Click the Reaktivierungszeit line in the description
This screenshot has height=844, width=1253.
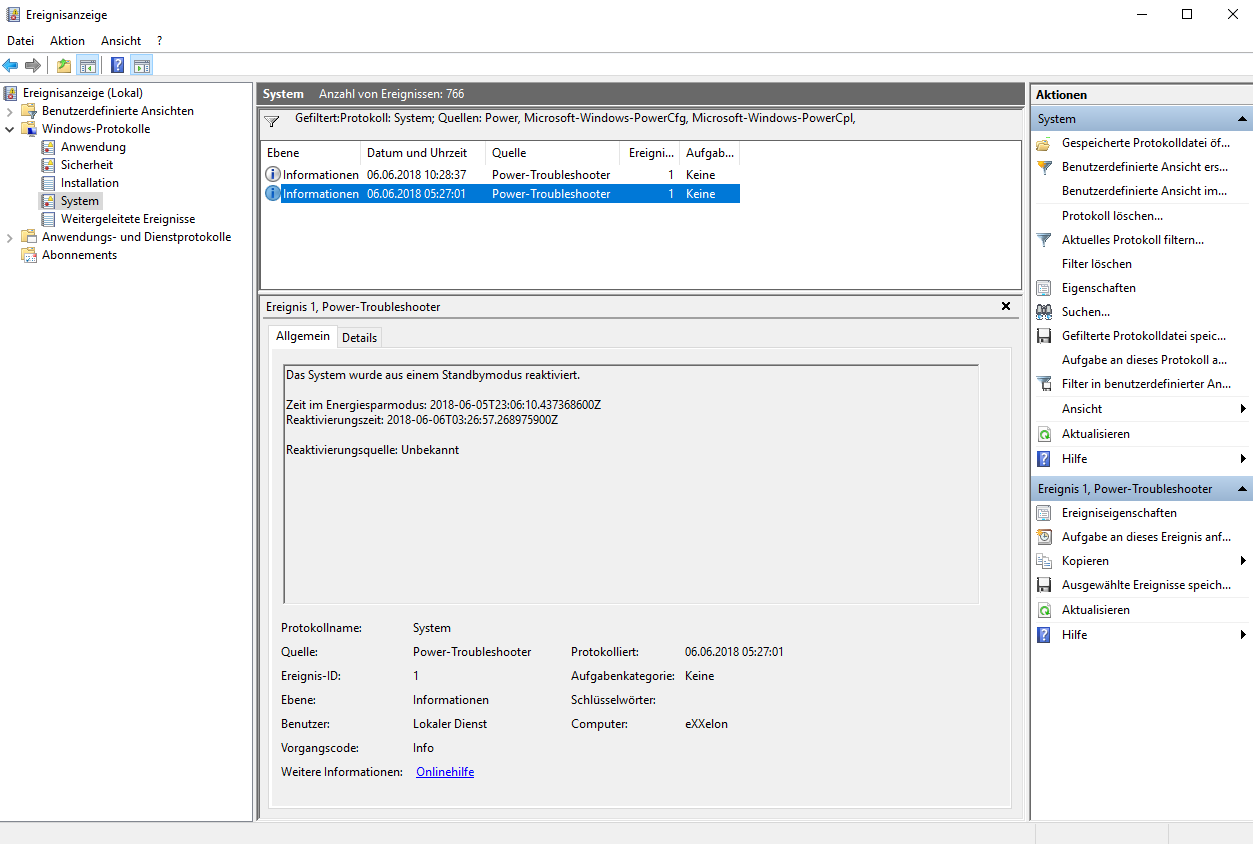pos(422,420)
